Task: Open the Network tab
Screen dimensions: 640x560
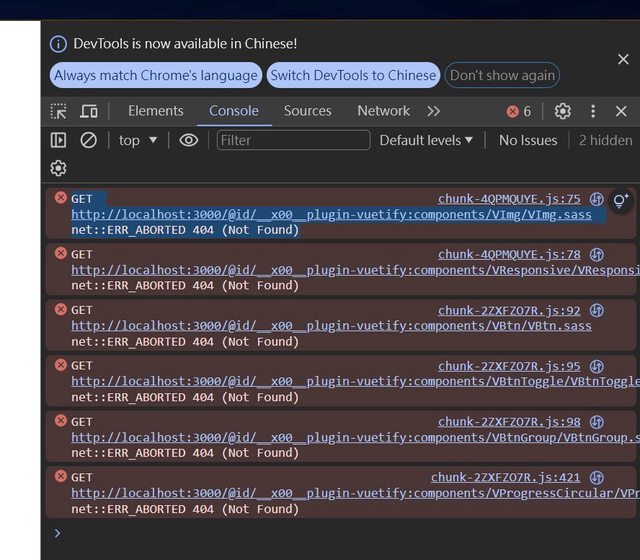Action: click(383, 111)
